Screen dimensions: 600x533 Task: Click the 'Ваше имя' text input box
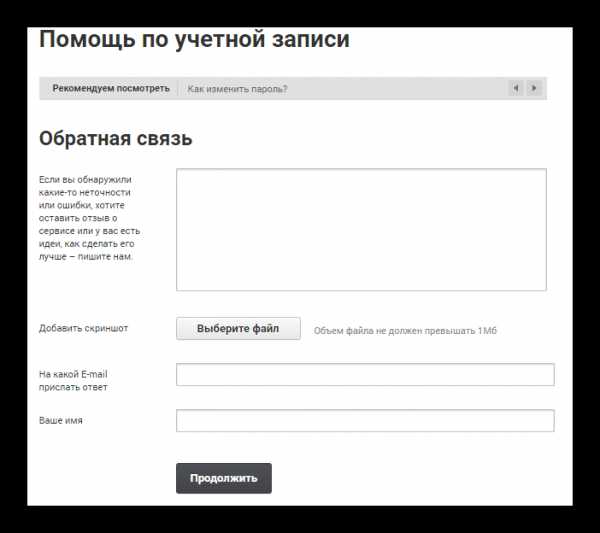[x=365, y=420]
